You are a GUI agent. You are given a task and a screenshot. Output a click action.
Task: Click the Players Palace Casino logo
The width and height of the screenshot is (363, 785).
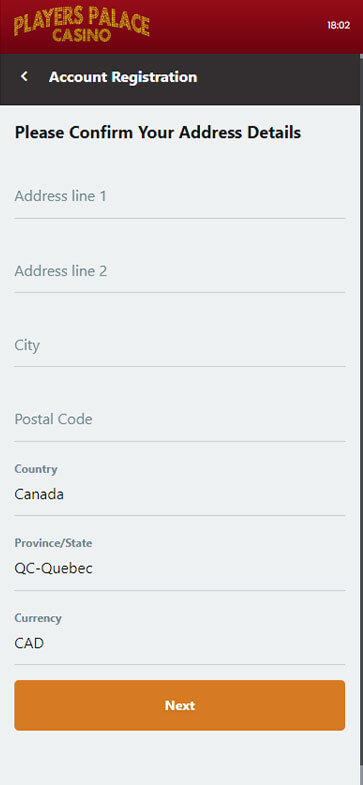click(82, 26)
